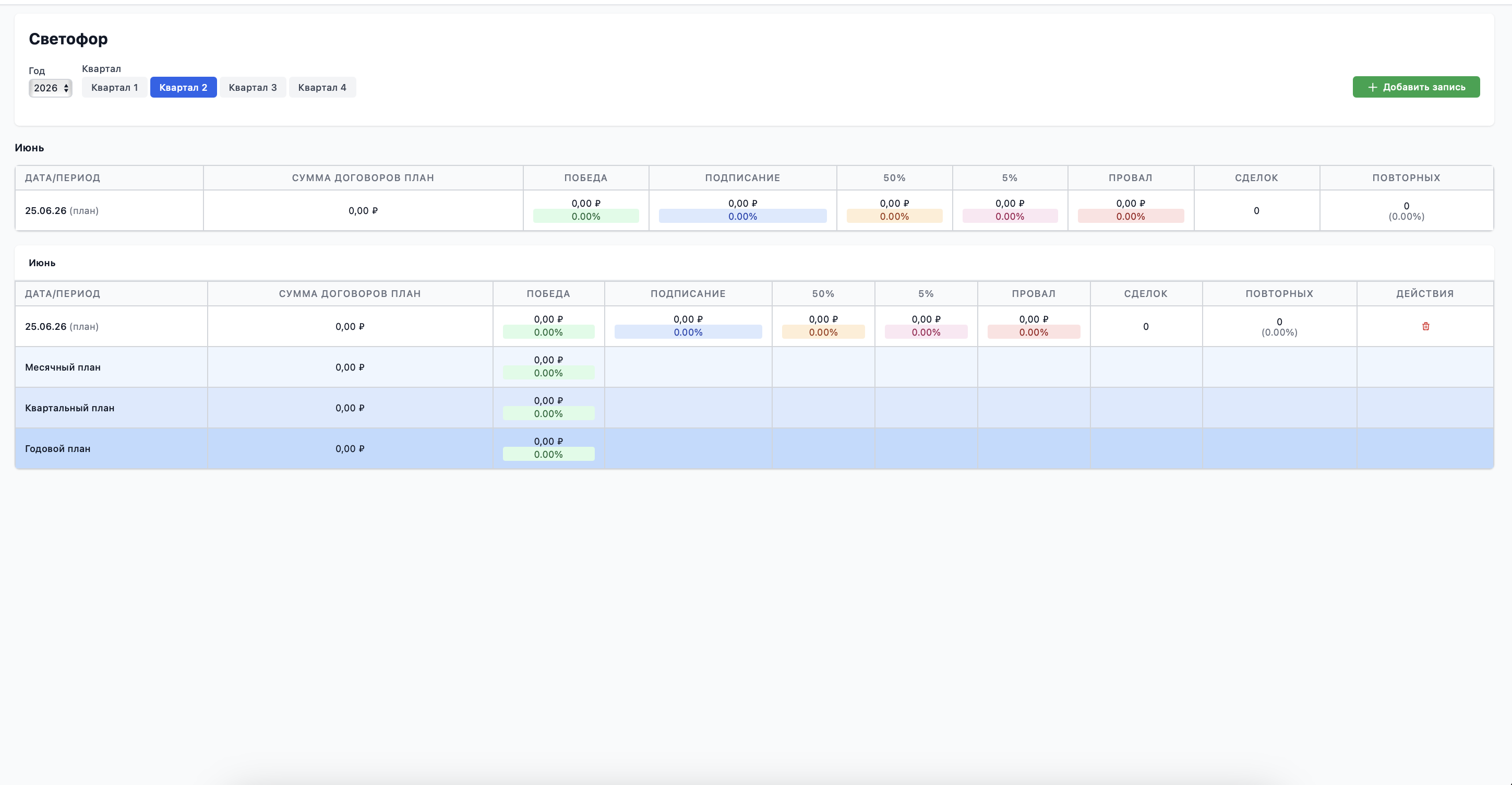
Task: Click blue Подписание percentage bar in the lower table
Action: [688, 332]
